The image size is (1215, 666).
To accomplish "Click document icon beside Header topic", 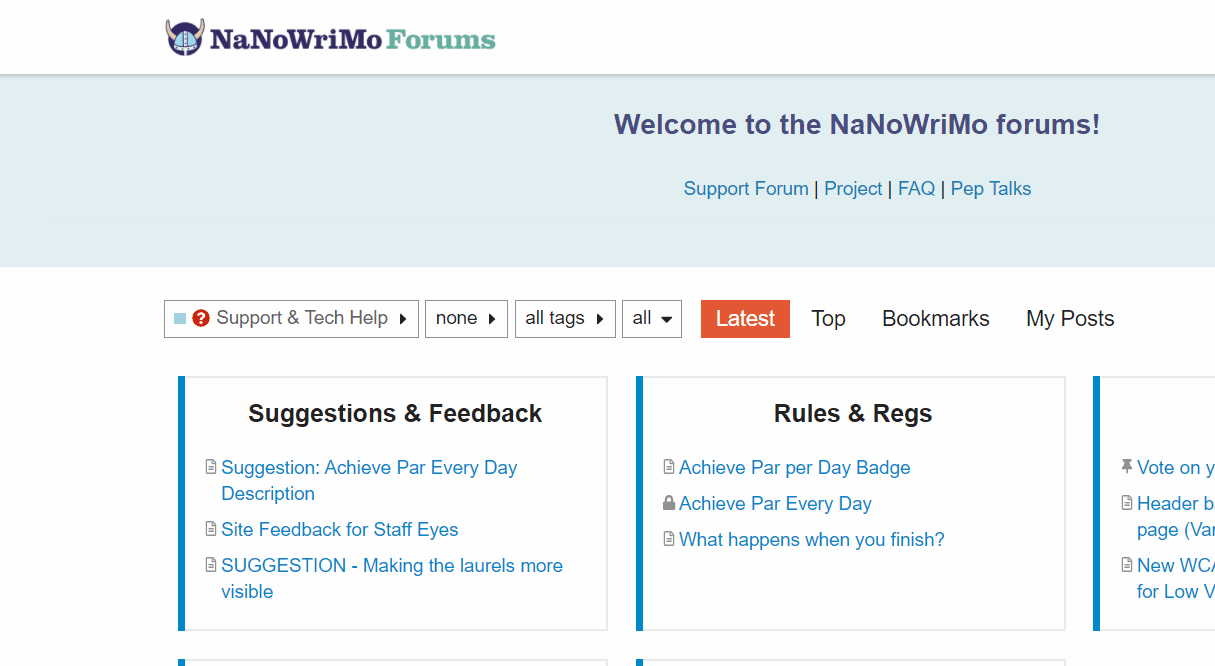I will click(x=1127, y=503).
